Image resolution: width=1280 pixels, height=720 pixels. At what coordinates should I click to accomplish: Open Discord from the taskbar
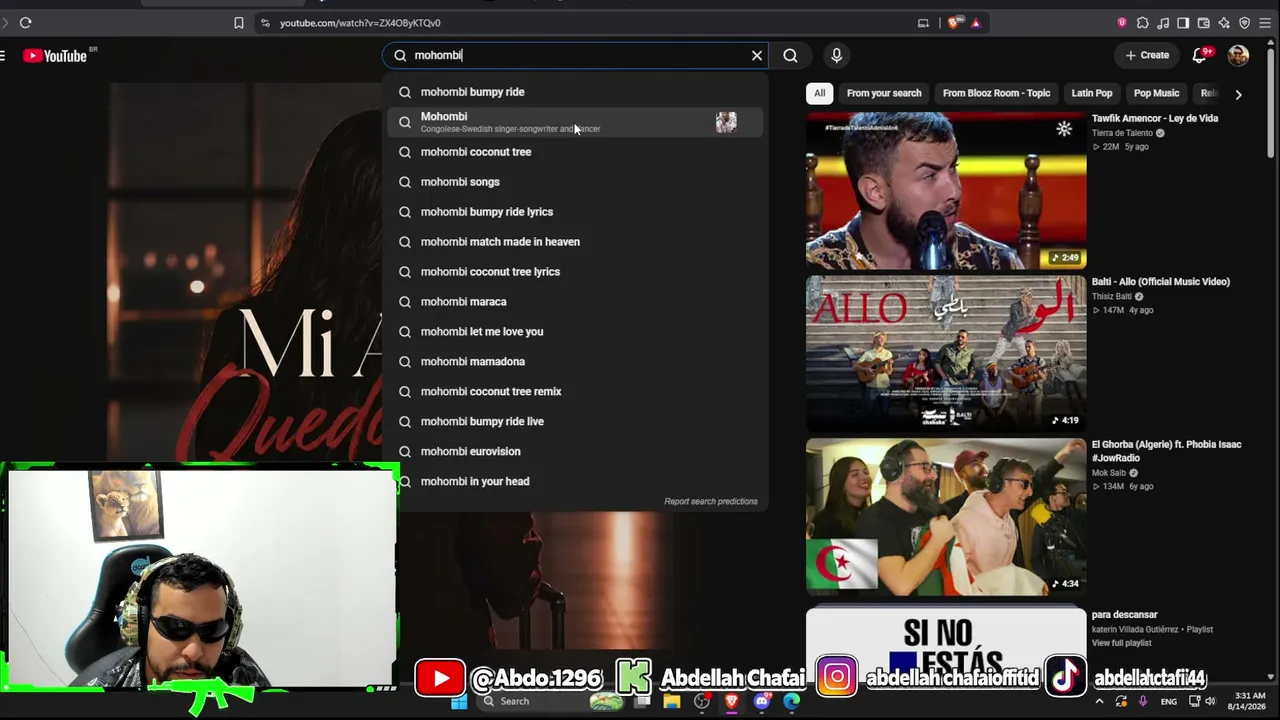tap(762, 702)
